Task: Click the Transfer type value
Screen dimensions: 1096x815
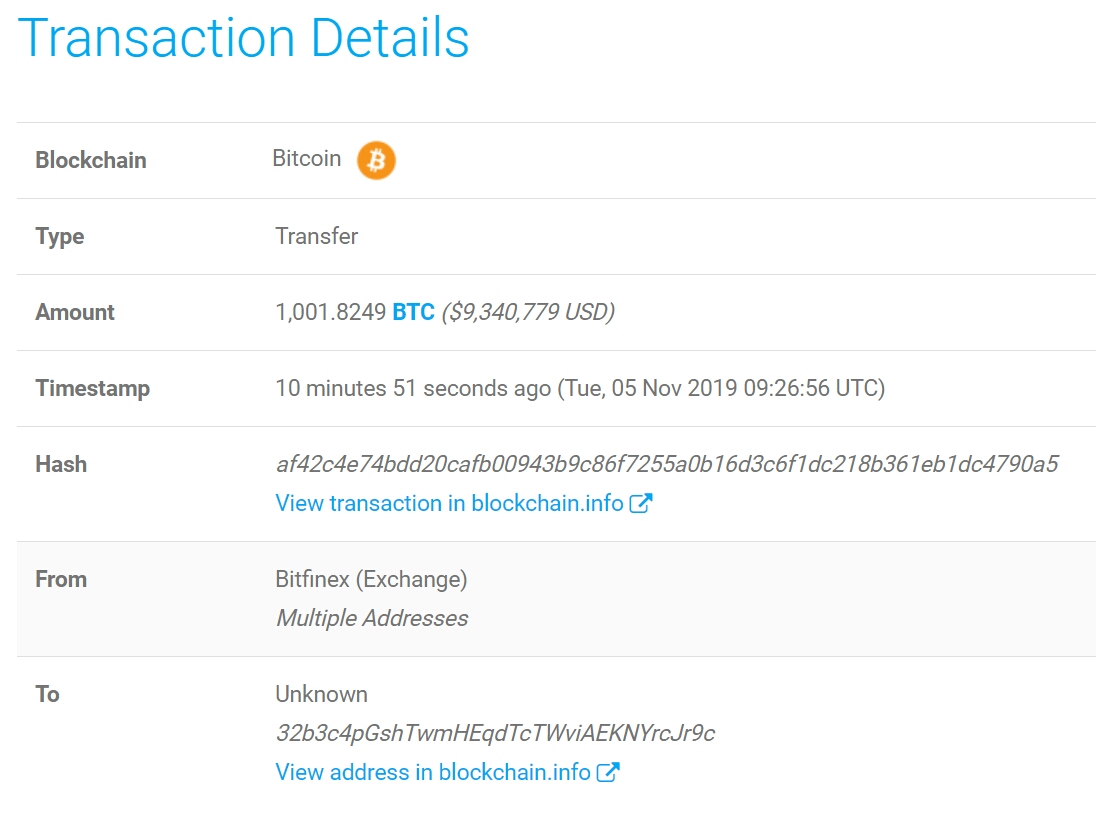Action: [316, 236]
